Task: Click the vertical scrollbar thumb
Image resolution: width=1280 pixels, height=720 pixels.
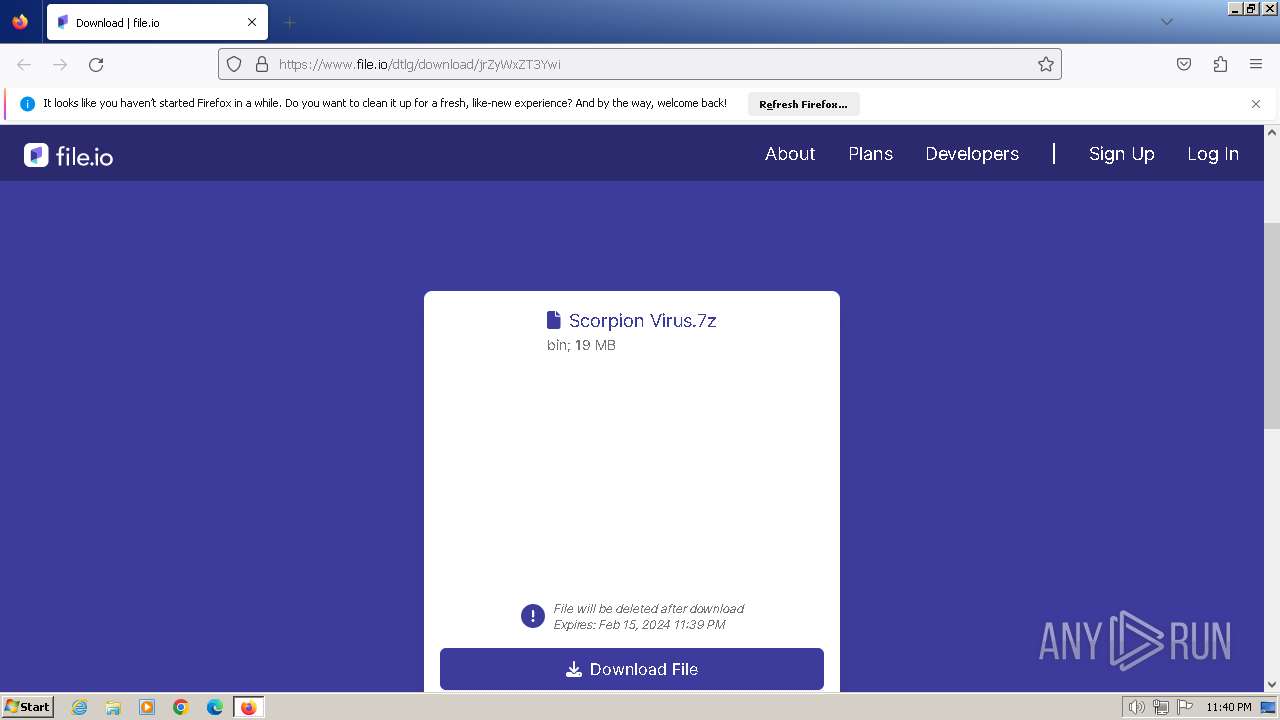Action: (x=1272, y=326)
